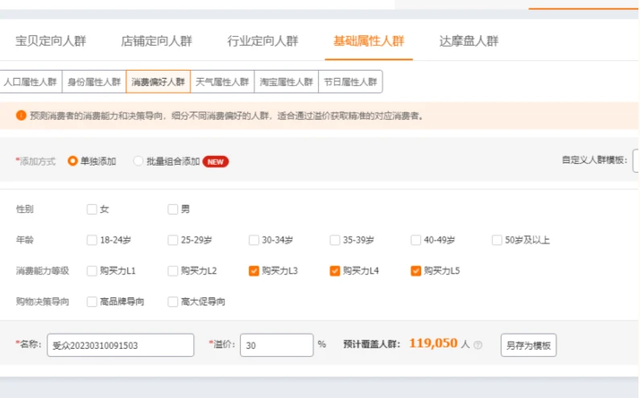Click the 预计覆盖人群 label
Screen dimensions: 640x398
372,345
